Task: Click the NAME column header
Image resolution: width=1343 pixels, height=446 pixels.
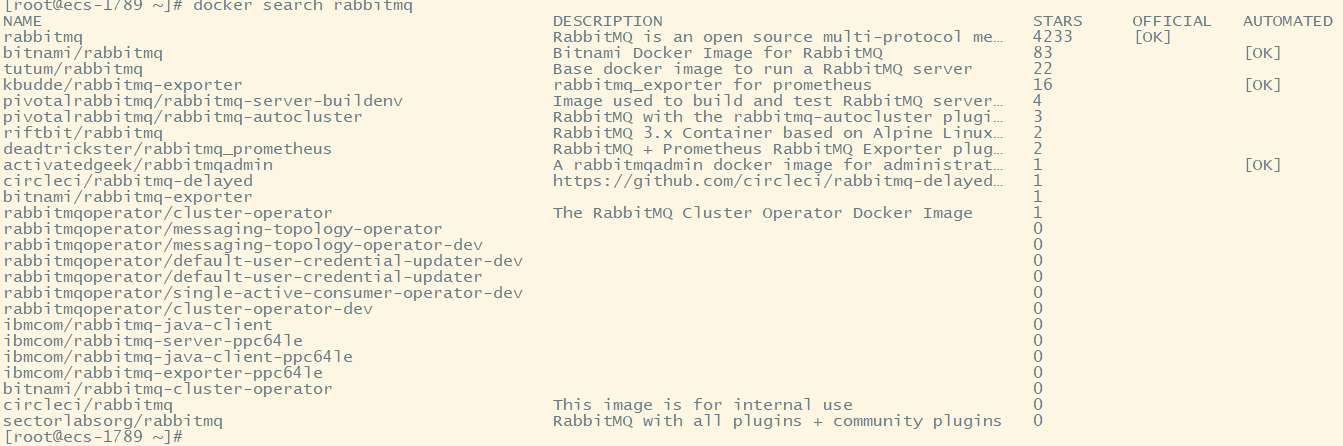Action: (x=23, y=21)
